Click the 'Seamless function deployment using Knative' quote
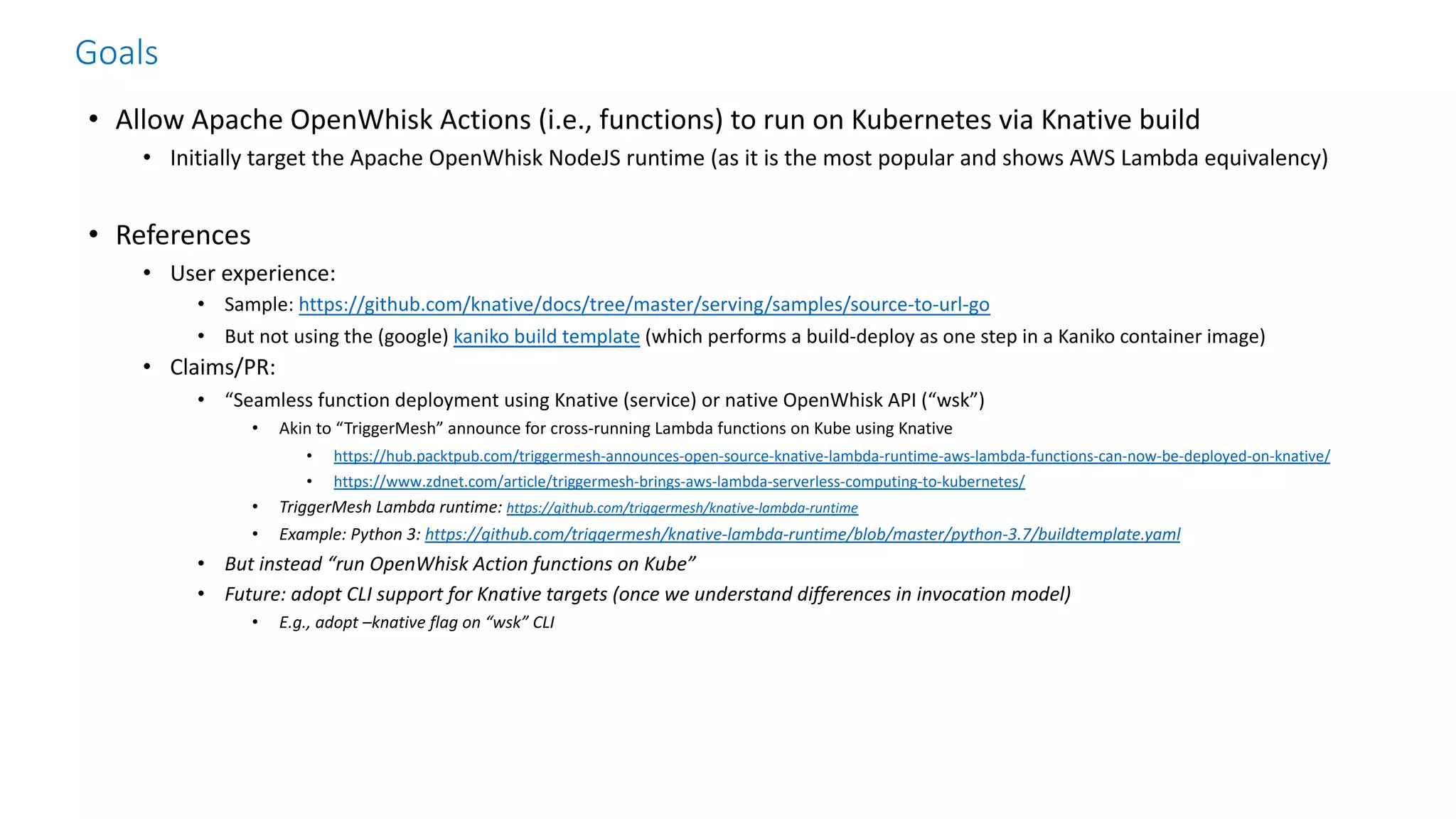 coord(604,400)
